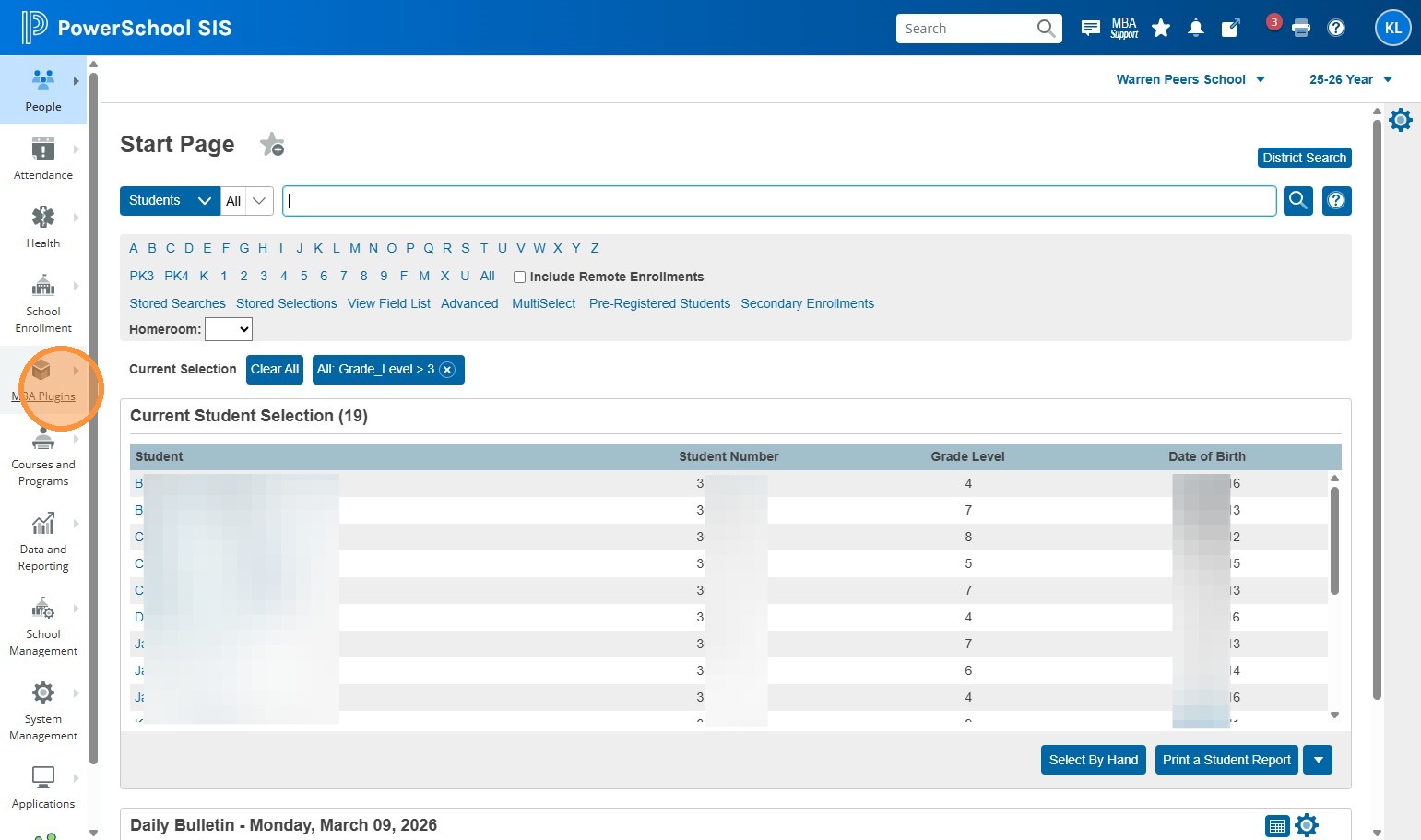The width and height of the screenshot is (1421, 840).
Task: Open School Enrollment in sidebar
Action: pos(43,303)
